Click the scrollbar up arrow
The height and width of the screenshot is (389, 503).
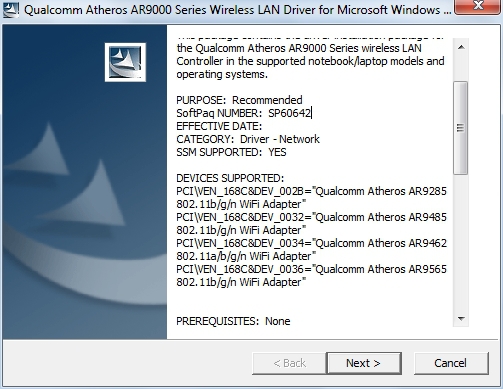click(461, 47)
